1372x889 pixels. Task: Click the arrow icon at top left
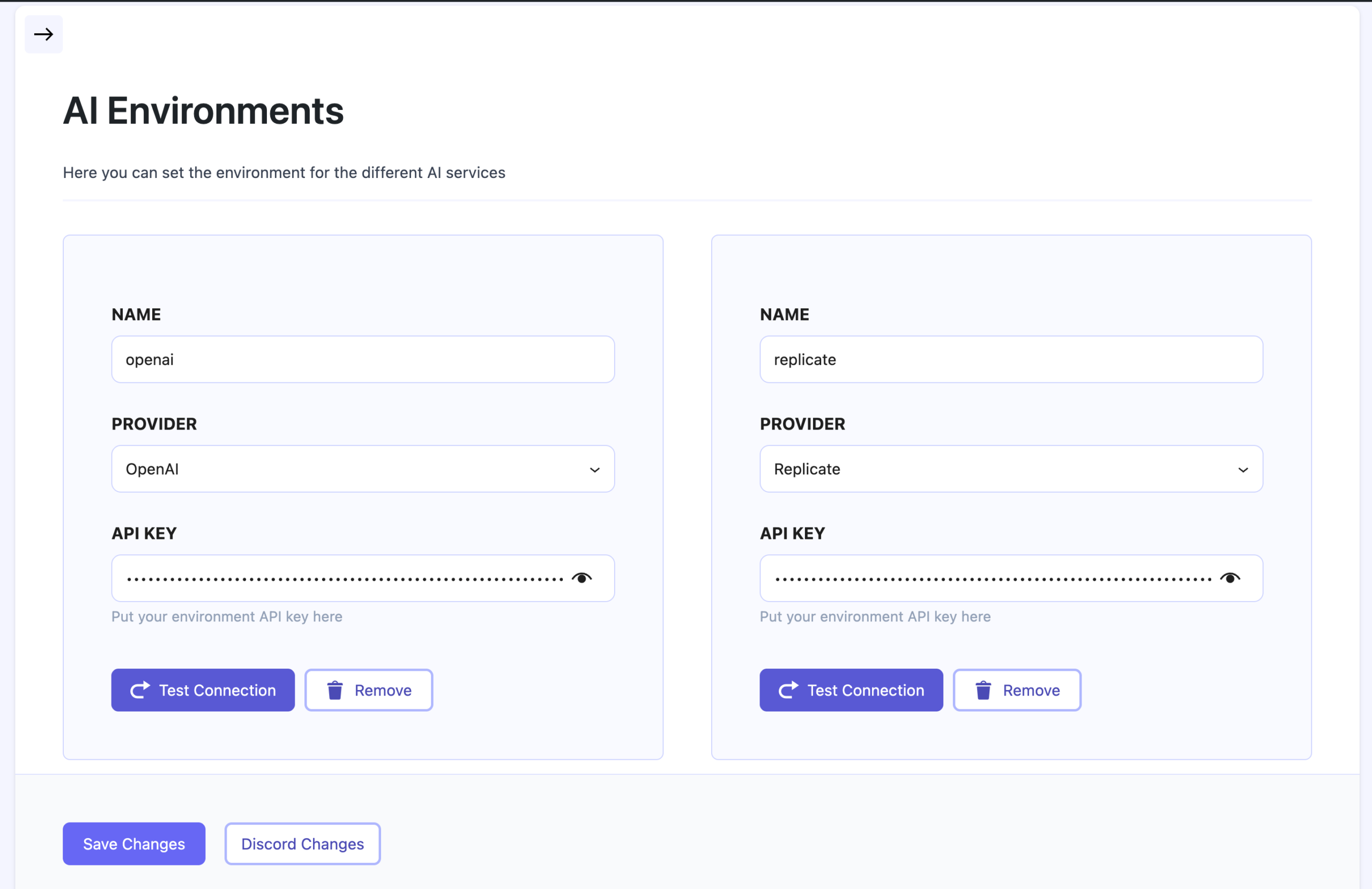tap(43, 35)
